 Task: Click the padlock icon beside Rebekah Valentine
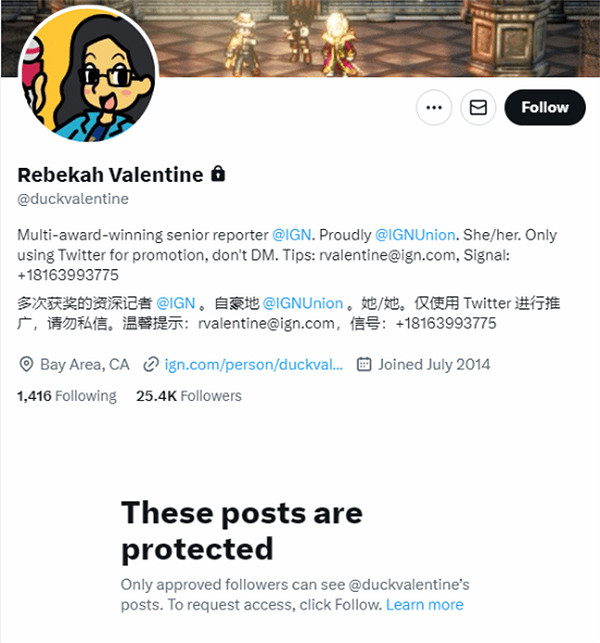(x=218, y=173)
